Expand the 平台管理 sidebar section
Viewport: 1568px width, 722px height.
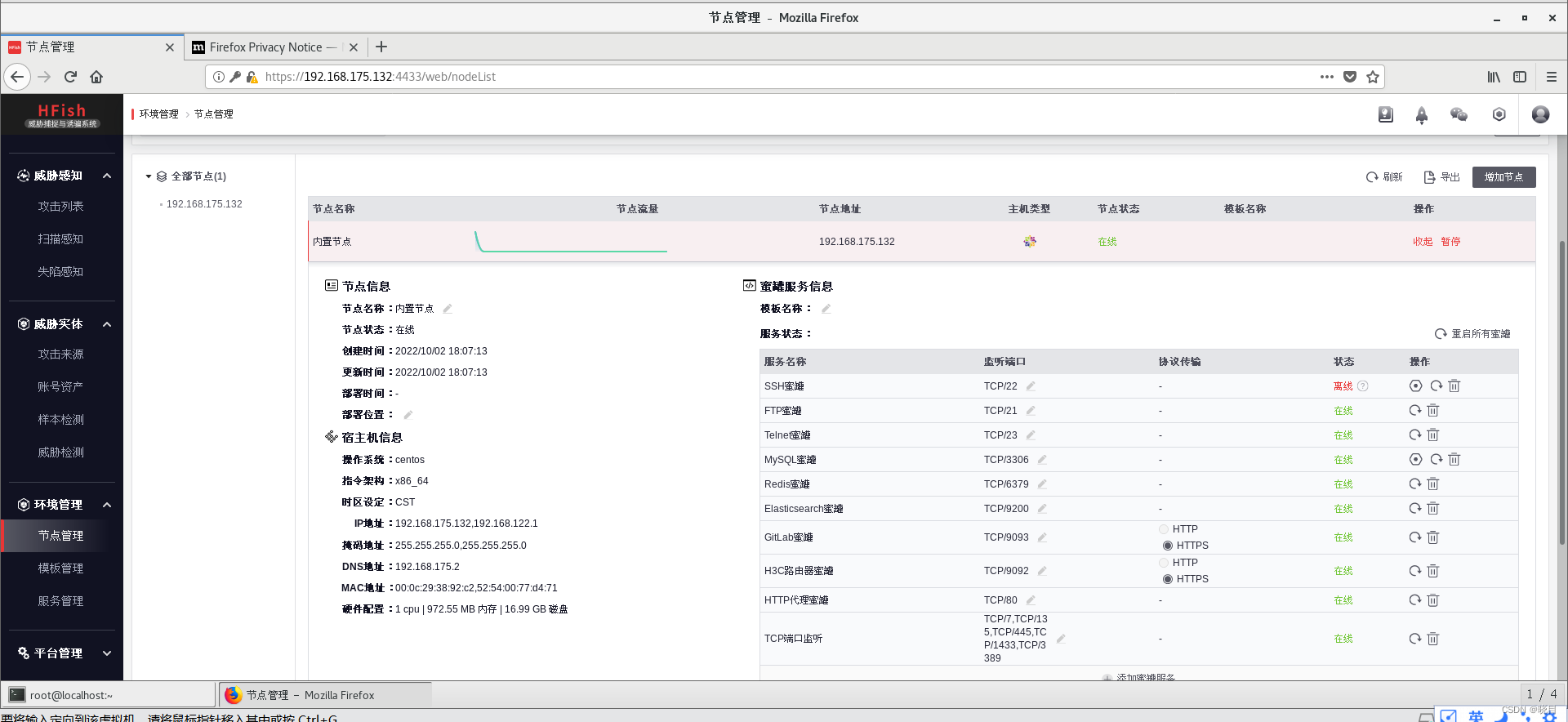(x=107, y=653)
